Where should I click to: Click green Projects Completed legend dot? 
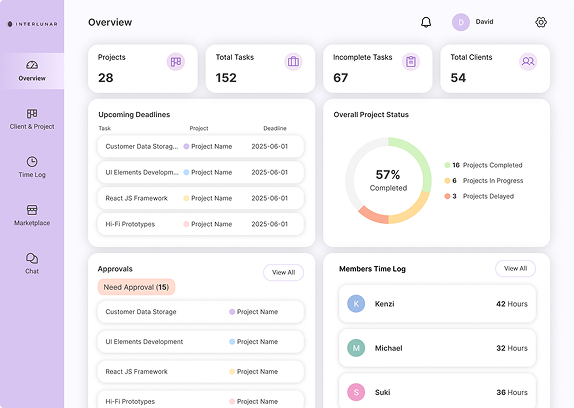coord(447,165)
